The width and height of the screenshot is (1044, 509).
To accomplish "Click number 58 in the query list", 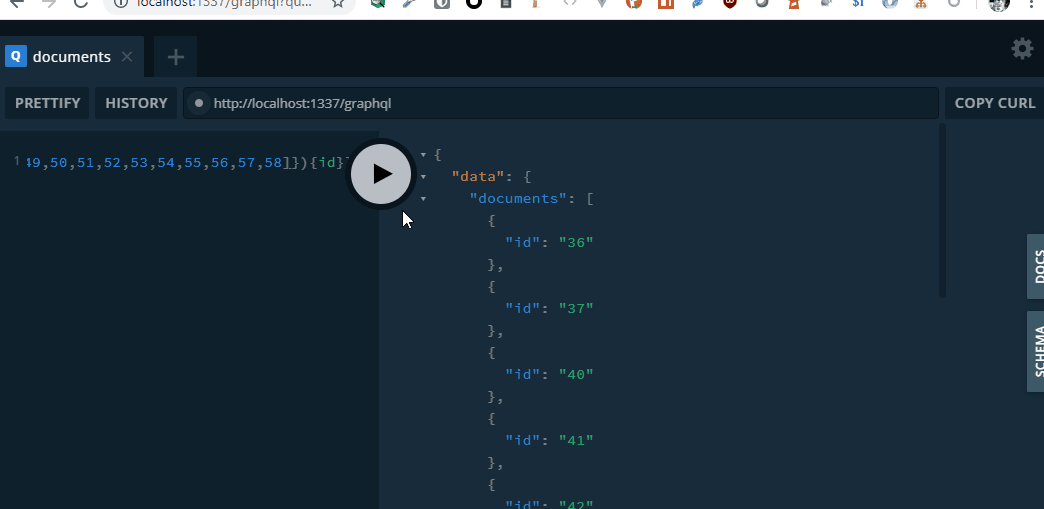I will pos(273,163).
